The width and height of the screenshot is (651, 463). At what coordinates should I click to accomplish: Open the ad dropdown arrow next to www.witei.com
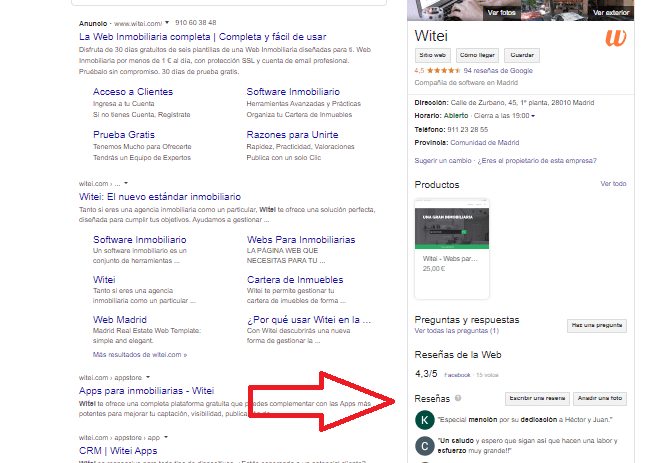(167, 22)
